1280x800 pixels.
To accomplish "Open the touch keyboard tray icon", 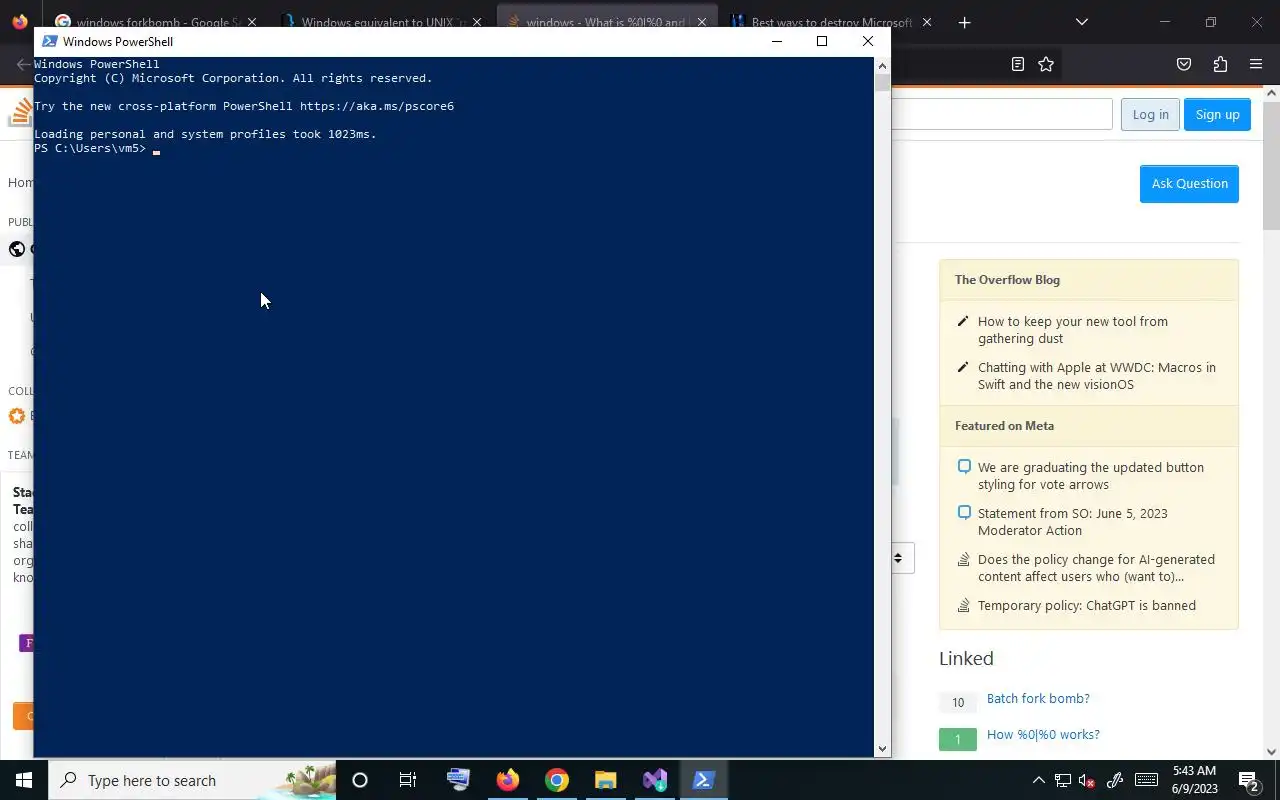I will pos(1146,781).
